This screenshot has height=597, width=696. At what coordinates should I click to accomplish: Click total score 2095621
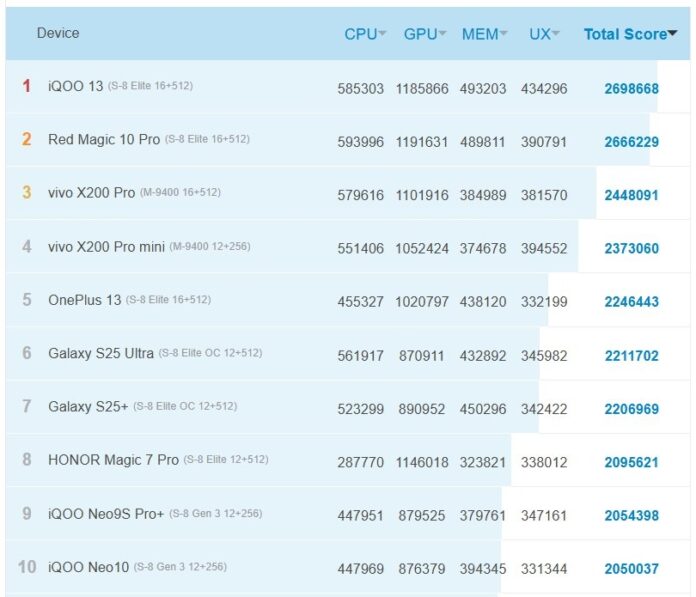click(x=632, y=463)
